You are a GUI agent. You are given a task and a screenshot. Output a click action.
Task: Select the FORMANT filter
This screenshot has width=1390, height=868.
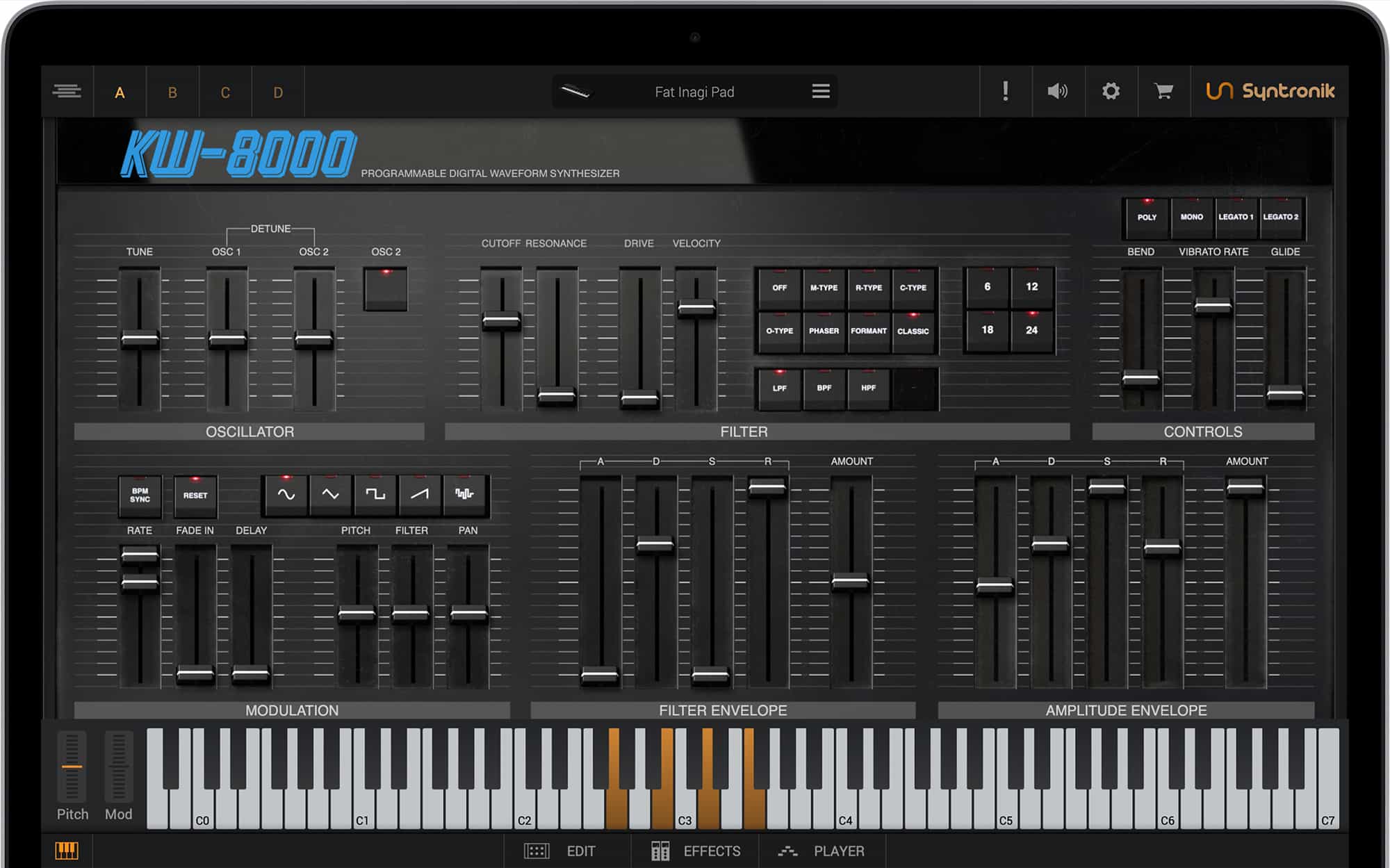click(x=868, y=331)
